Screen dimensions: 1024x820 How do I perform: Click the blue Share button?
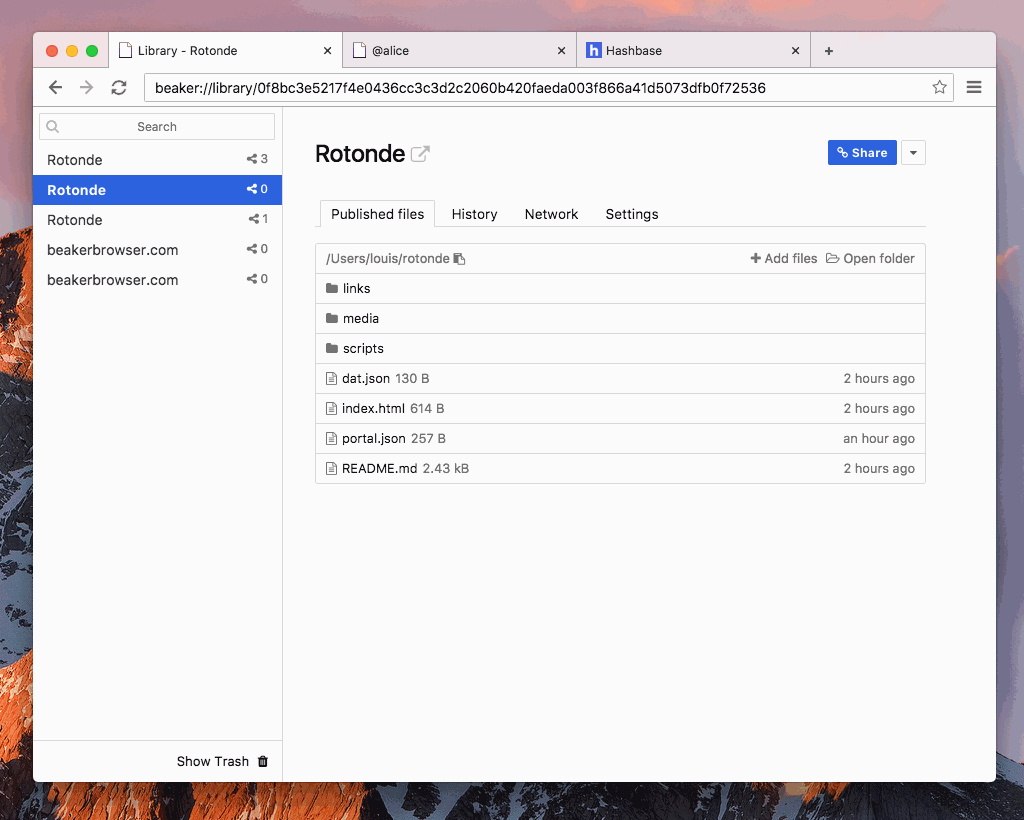click(x=862, y=153)
